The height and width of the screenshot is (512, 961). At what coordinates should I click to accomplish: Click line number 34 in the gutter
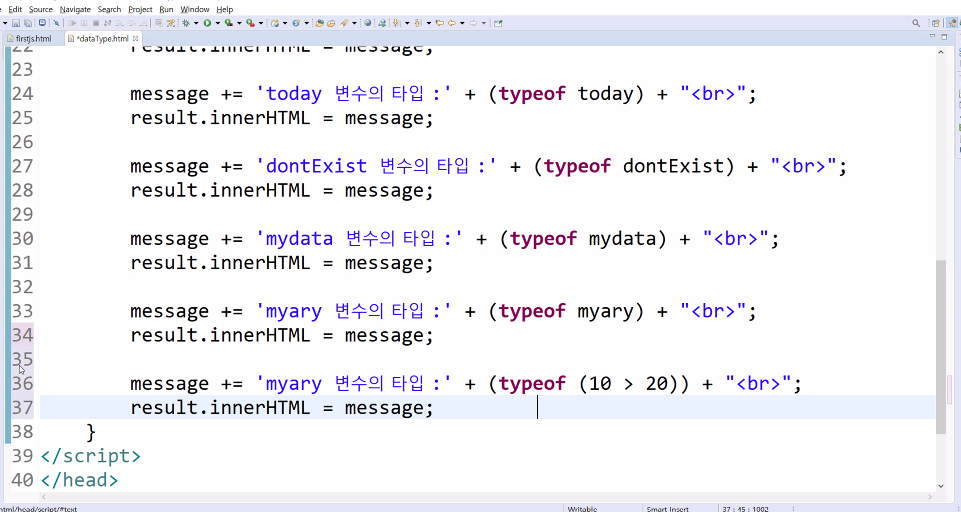[x=23, y=335]
